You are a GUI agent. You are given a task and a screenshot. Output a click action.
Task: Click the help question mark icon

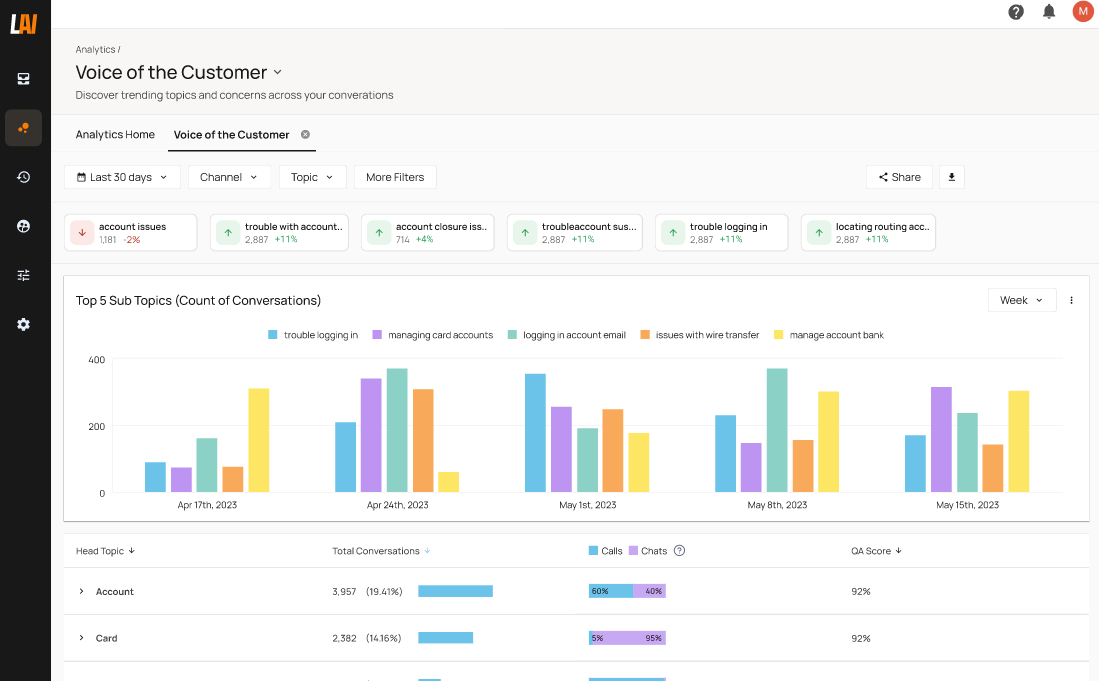tap(1016, 12)
